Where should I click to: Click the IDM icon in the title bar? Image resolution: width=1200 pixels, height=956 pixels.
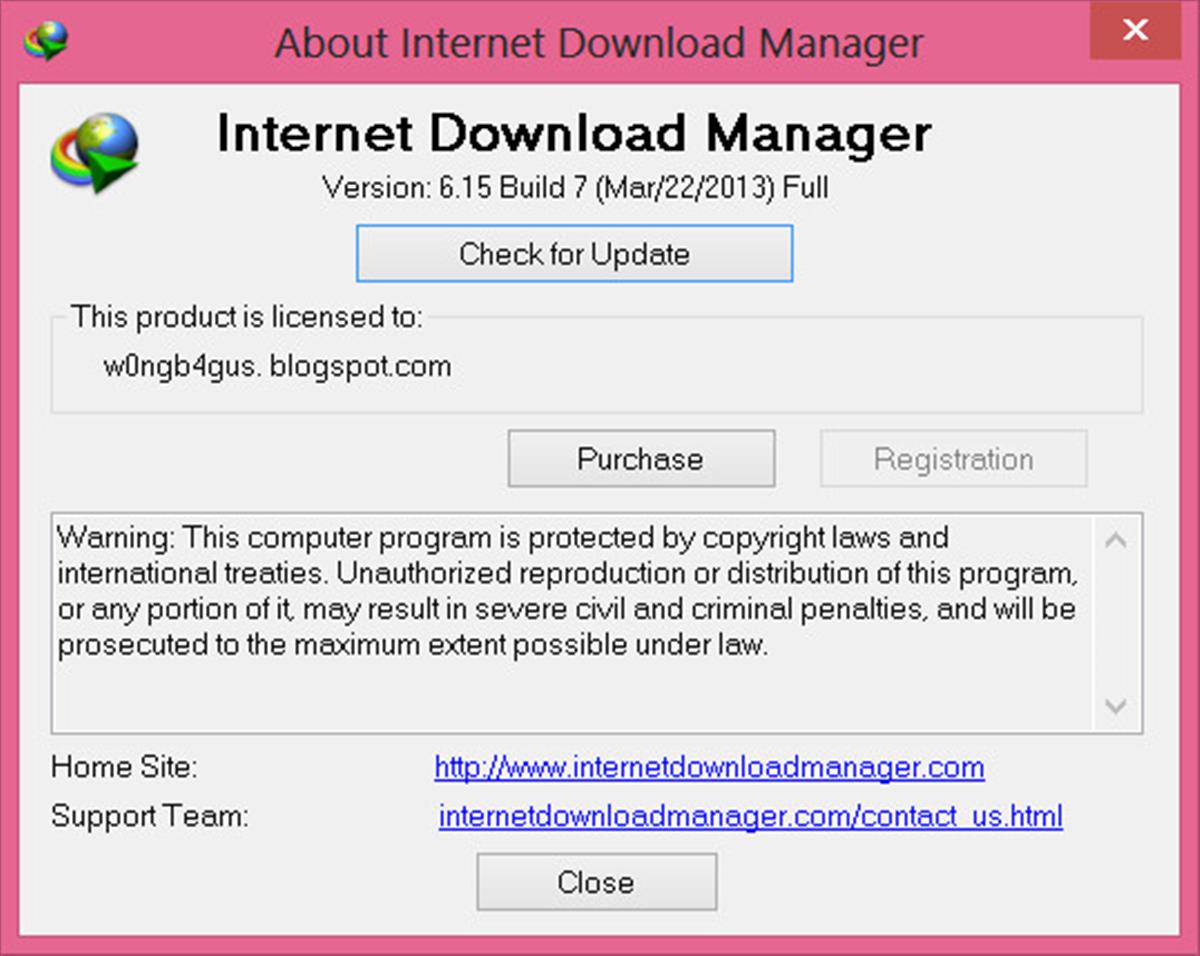pyautogui.click(x=46, y=41)
